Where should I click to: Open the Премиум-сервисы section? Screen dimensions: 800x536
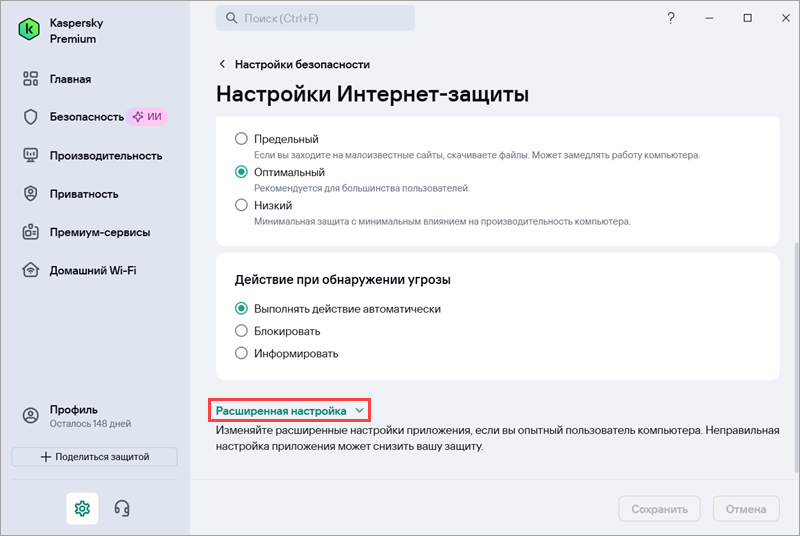[100, 232]
